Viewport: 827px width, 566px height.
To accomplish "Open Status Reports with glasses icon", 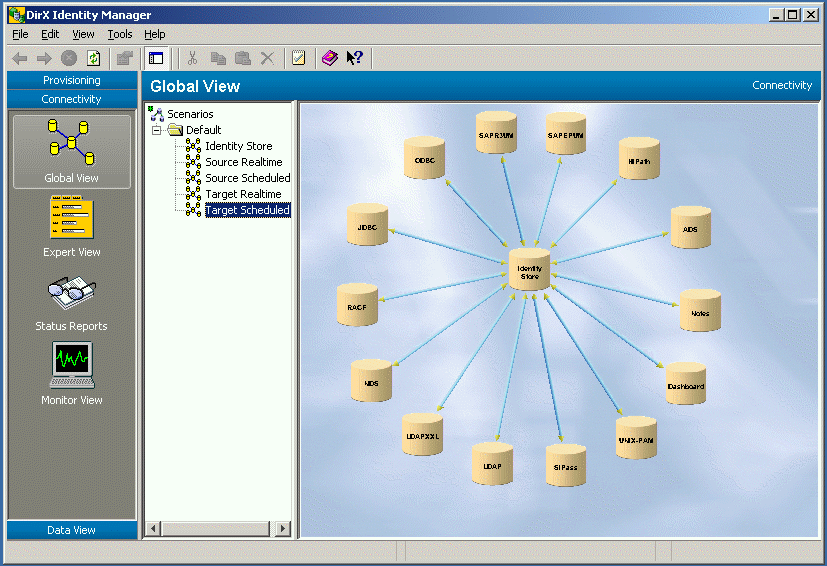I will click(71, 299).
